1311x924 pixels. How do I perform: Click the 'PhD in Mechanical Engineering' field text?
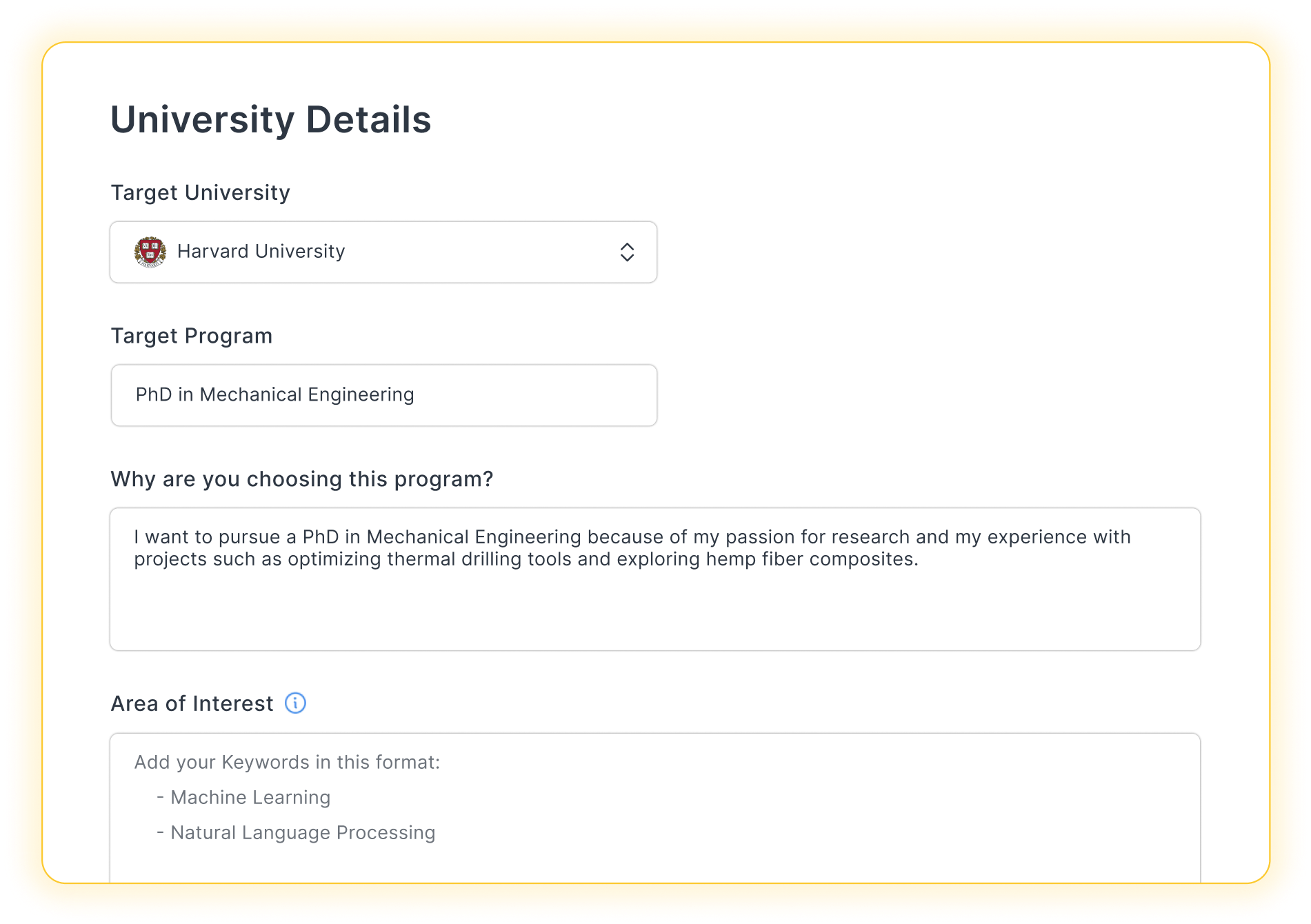click(x=274, y=395)
